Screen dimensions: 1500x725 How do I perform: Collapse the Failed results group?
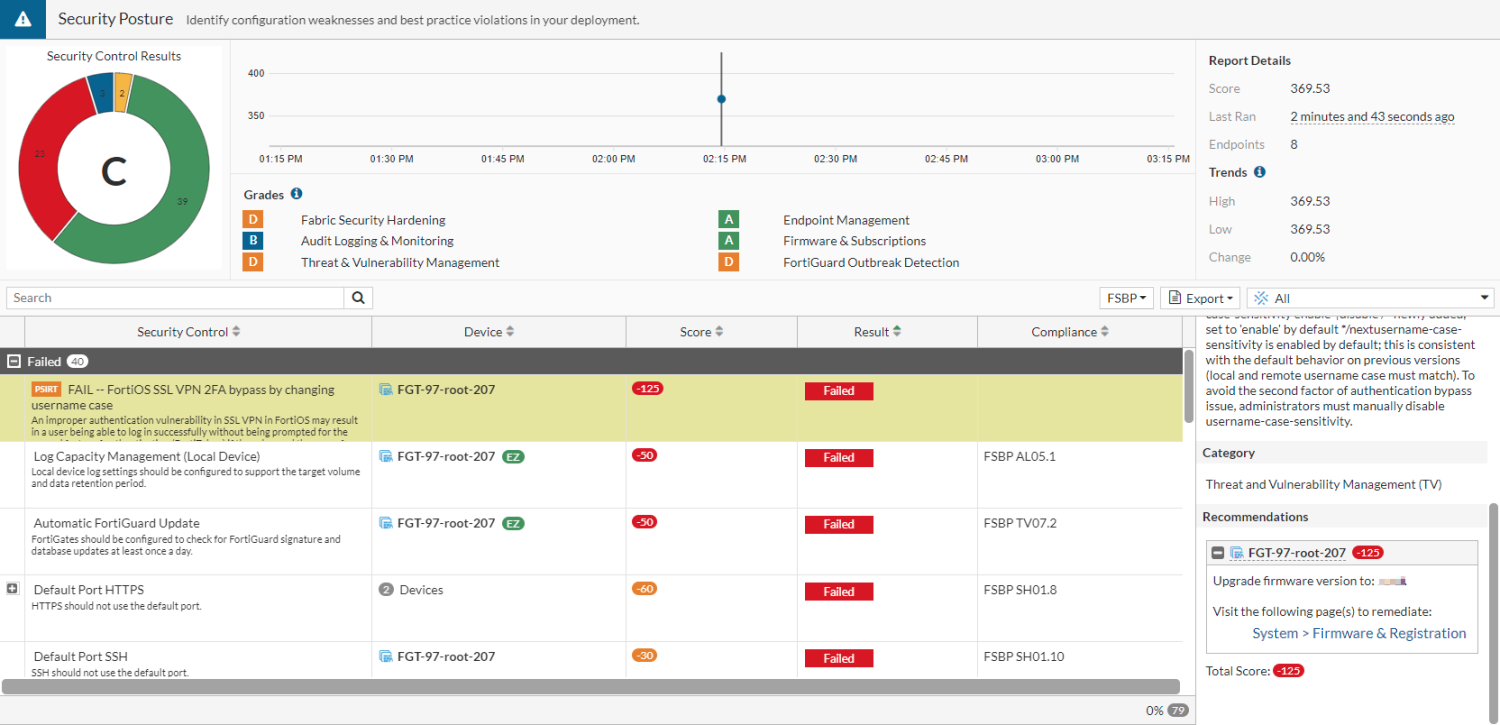click(14, 361)
